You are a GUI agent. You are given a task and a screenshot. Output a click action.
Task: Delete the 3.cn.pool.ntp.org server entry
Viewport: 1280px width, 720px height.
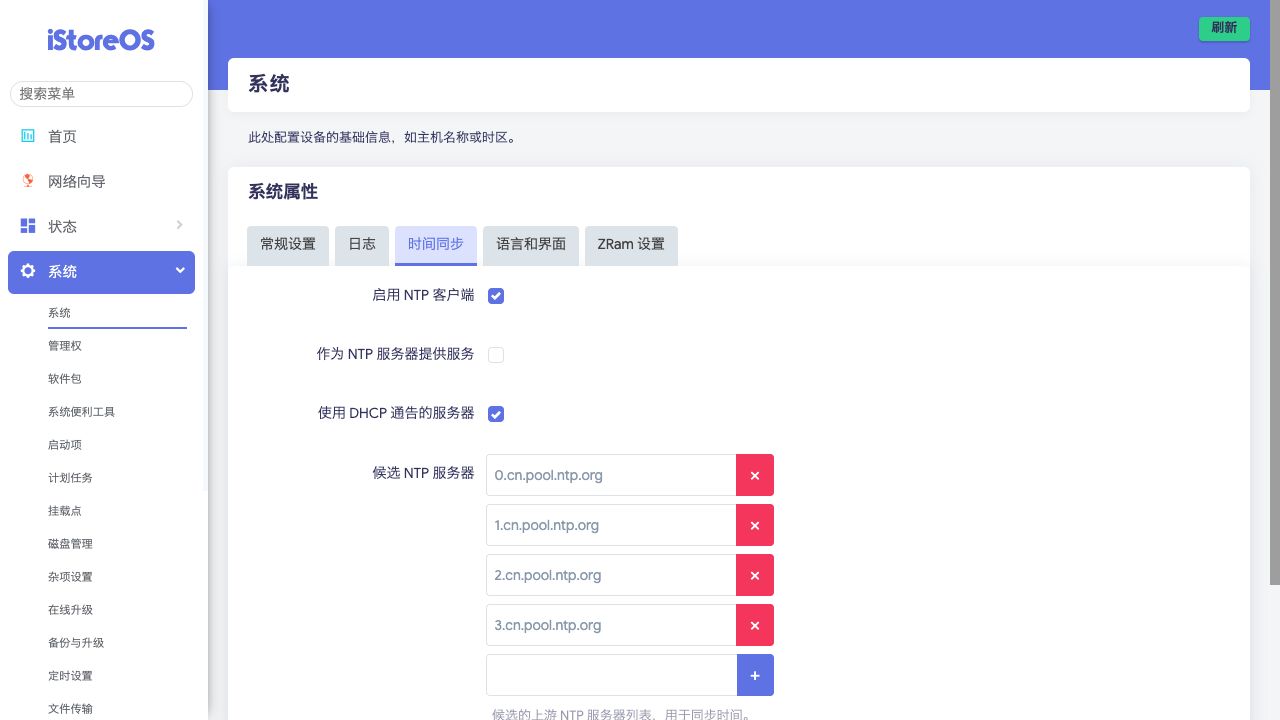pyautogui.click(x=754, y=625)
